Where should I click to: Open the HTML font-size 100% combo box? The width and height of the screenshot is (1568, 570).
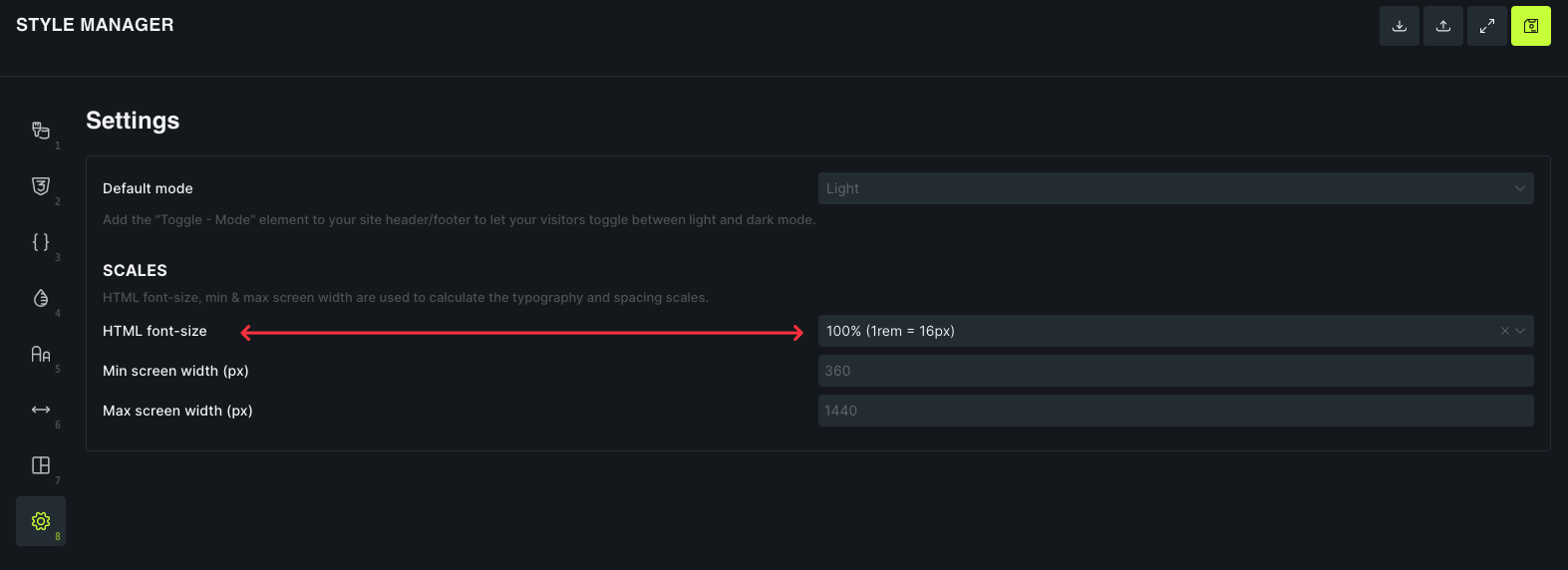1146,331
